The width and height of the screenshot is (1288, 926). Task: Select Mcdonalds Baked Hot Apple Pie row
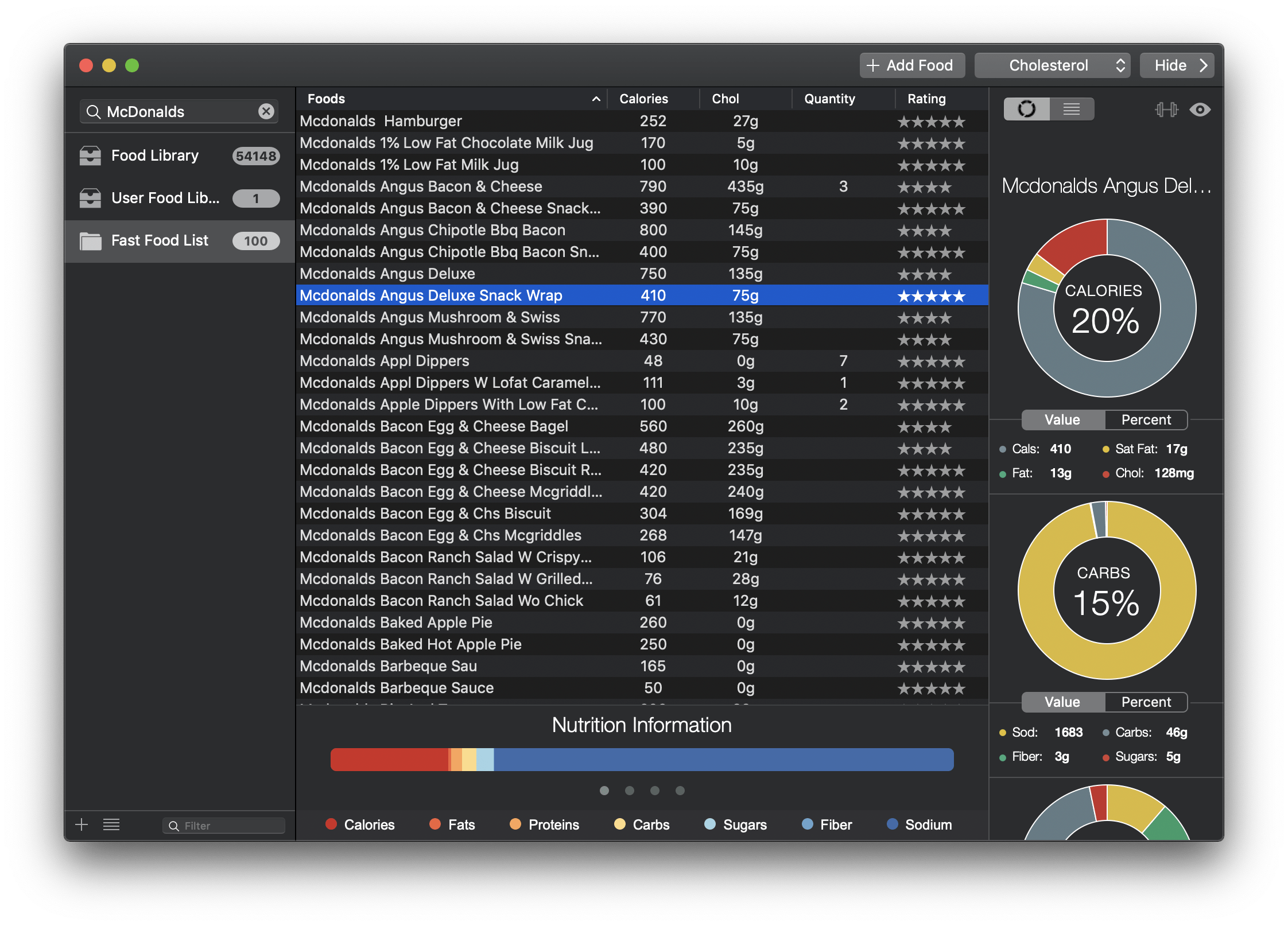642,644
